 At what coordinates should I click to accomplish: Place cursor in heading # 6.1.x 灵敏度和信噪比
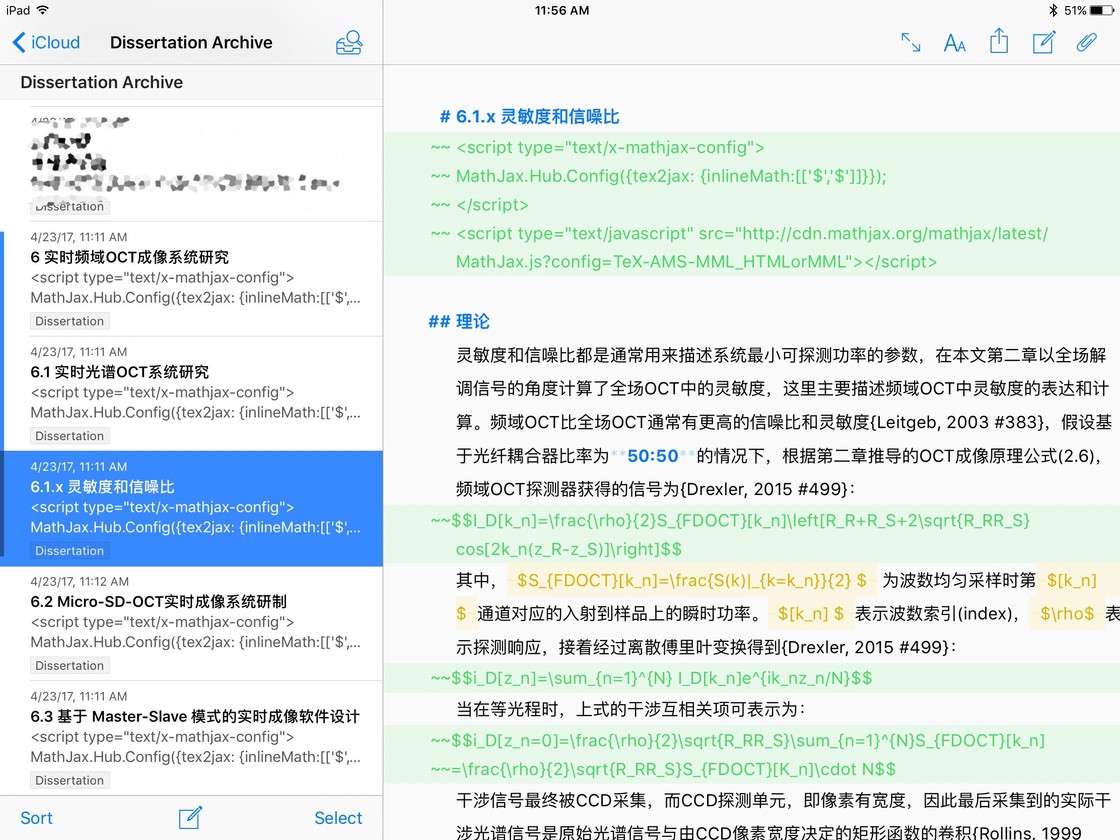[x=529, y=116]
